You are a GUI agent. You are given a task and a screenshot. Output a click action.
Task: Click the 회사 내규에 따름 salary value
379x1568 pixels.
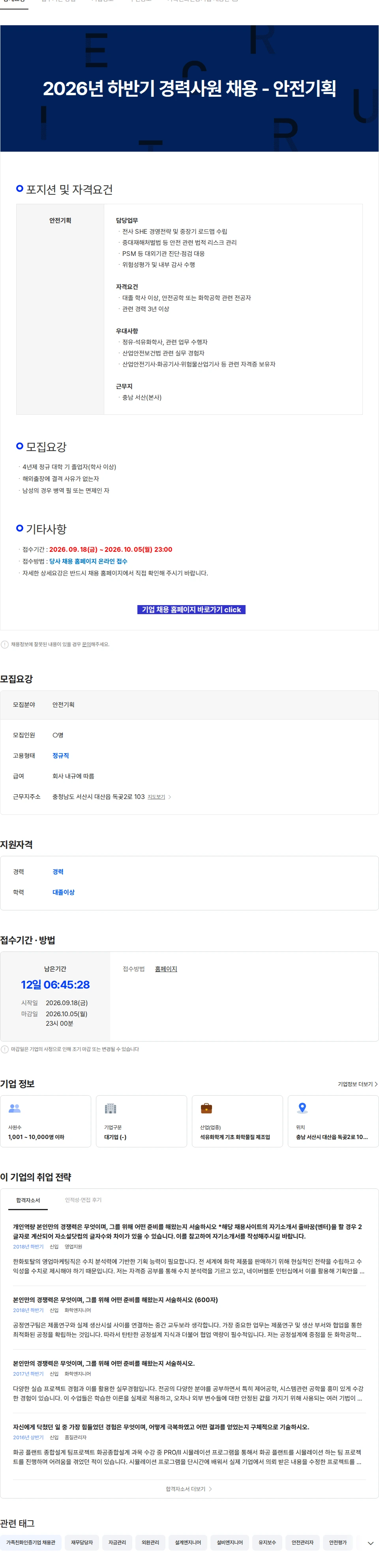coord(73,776)
